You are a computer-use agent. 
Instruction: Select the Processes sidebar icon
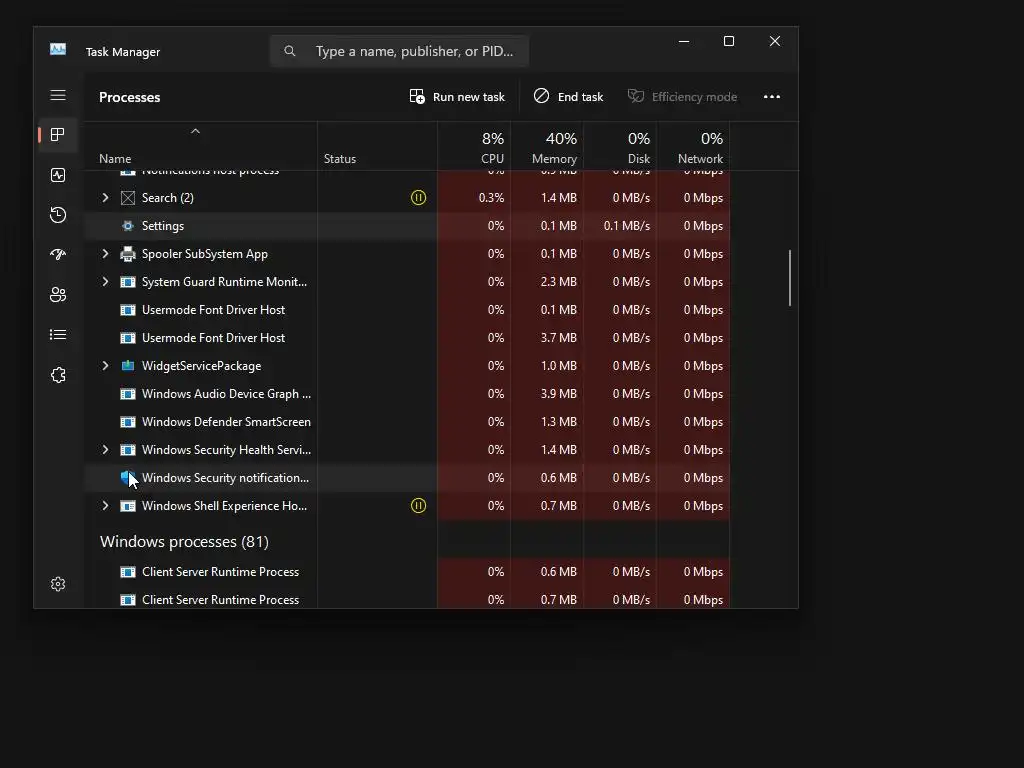pyautogui.click(x=58, y=135)
